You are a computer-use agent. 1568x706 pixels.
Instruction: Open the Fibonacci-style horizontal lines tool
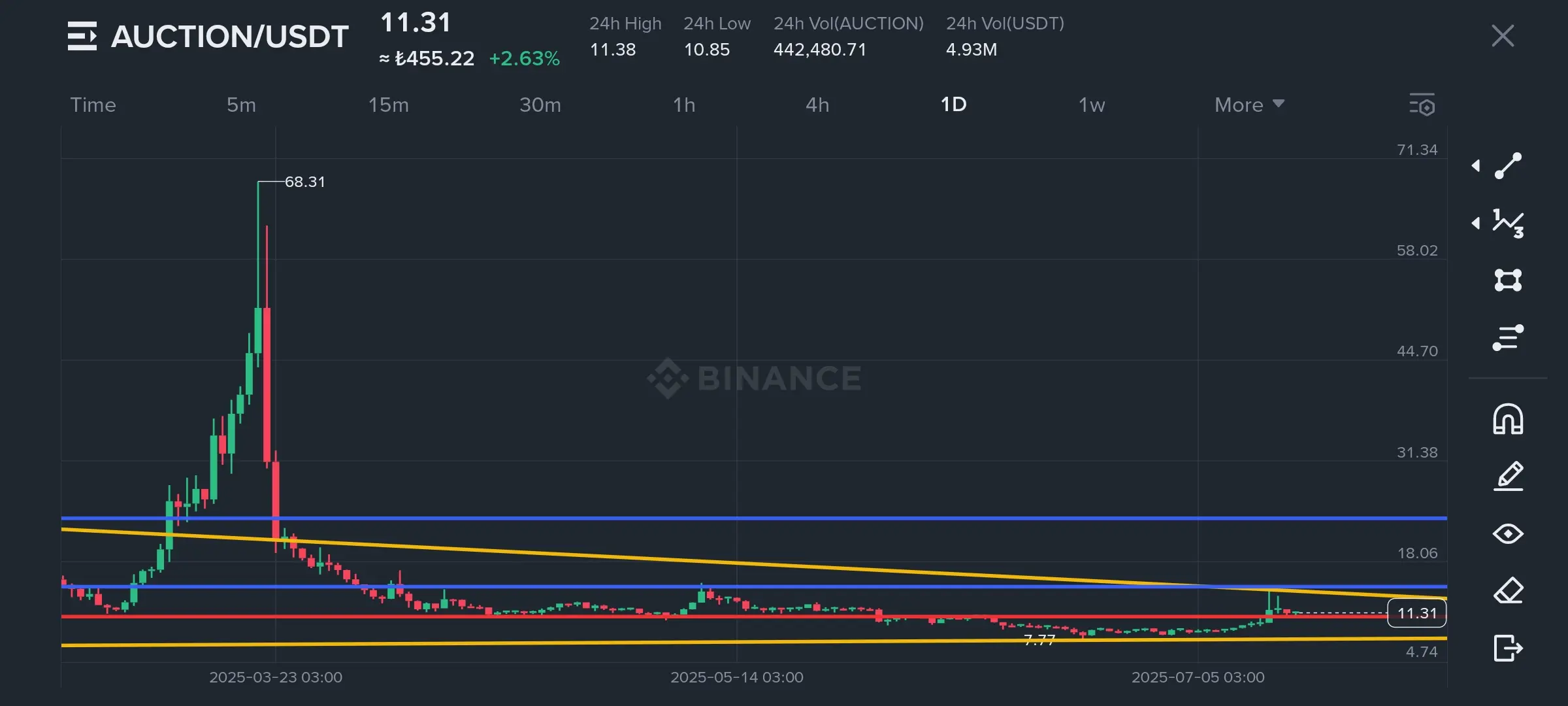click(1508, 337)
